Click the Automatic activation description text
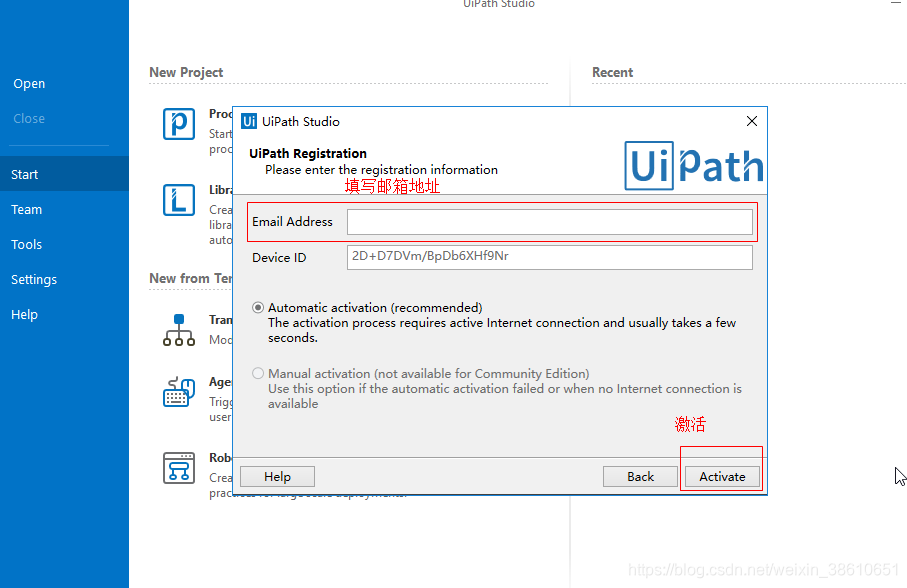The width and height of the screenshot is (907, 588). click(502, 330)
